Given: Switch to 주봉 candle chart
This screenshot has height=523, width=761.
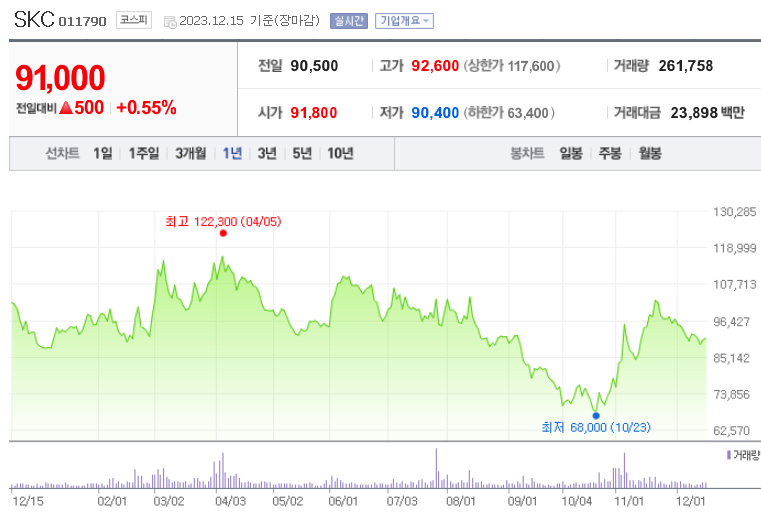Looking at the screenshot, I should [x=610, y=153].
